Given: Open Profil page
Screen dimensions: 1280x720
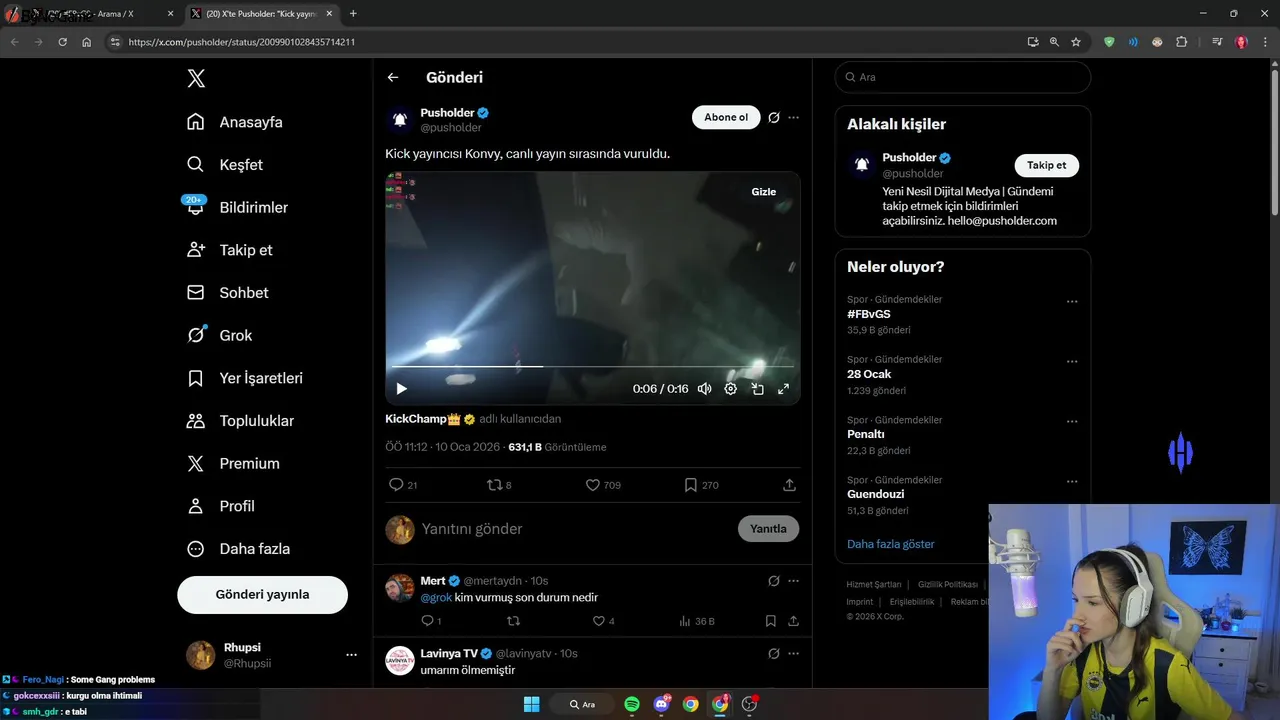Looking at the screenshot, I should (221, 506).
